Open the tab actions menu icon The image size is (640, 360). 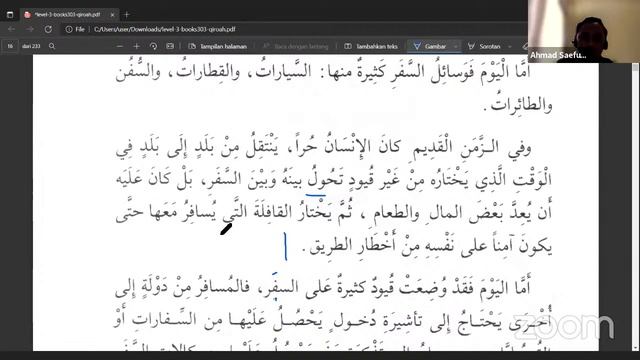pyautogui.click(x=10, y=15)
